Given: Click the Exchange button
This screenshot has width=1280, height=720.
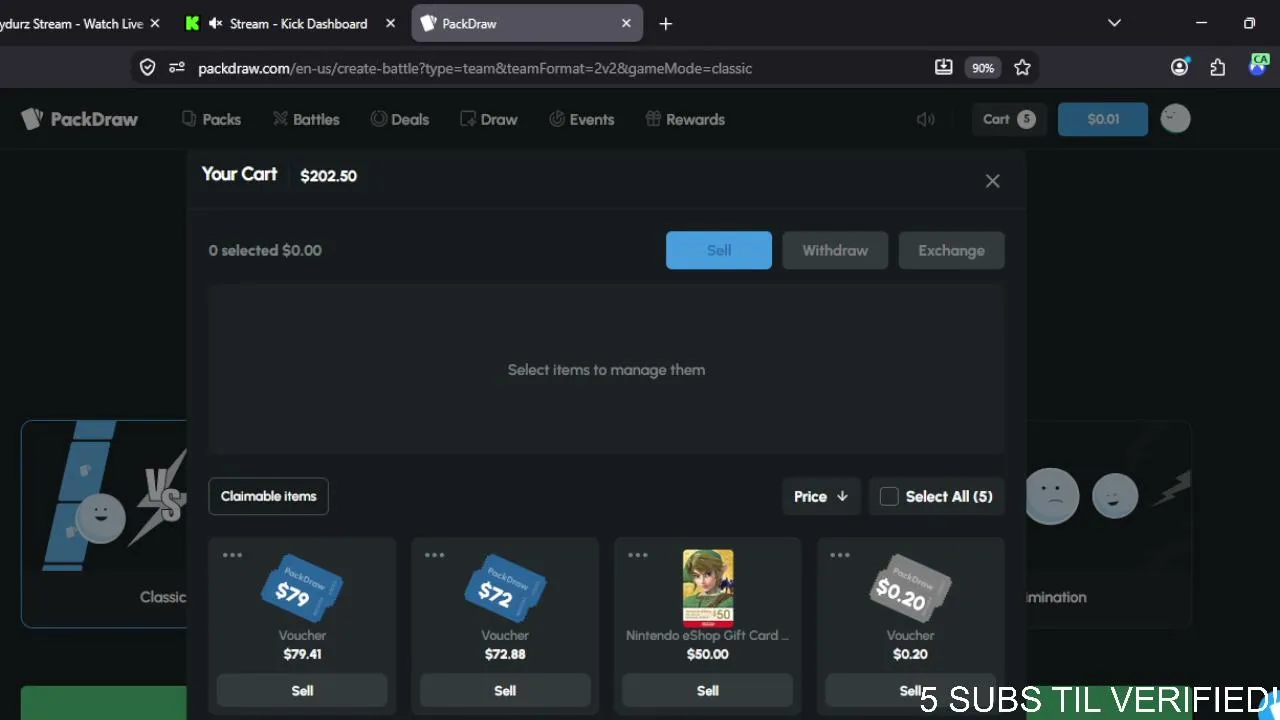Looking at the screenshot, I should click(x=951, y=250).
